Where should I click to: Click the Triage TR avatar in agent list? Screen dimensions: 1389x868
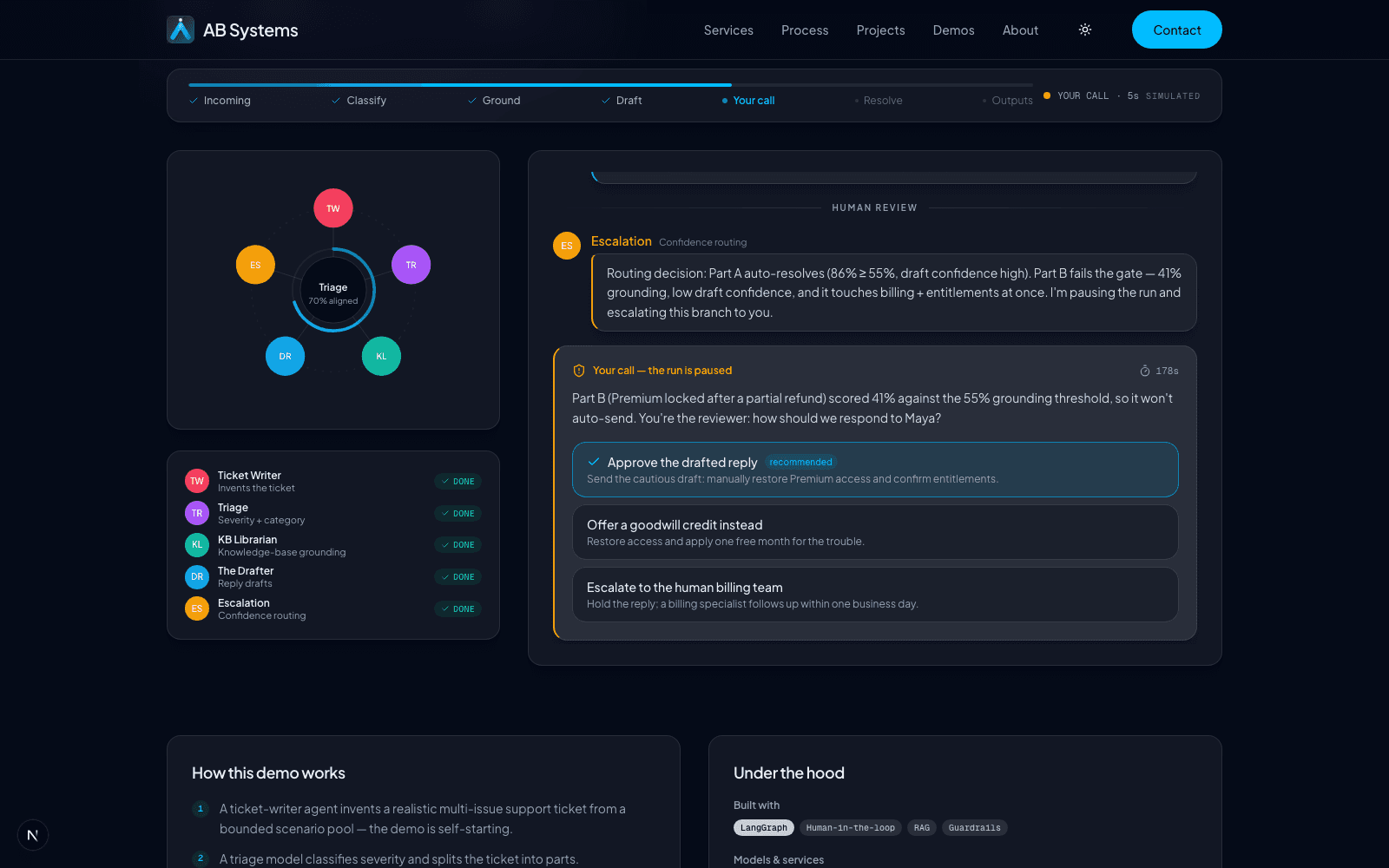(197, 513)
